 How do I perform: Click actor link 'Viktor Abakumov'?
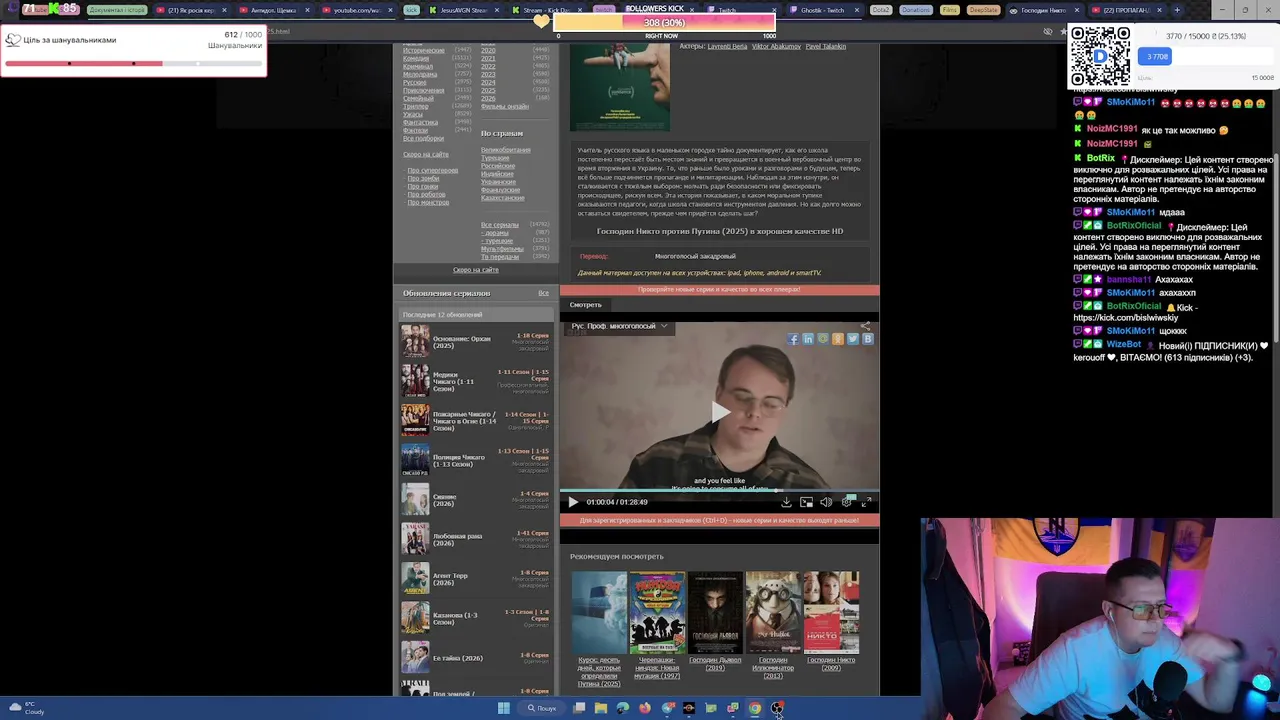click(776, 46)
